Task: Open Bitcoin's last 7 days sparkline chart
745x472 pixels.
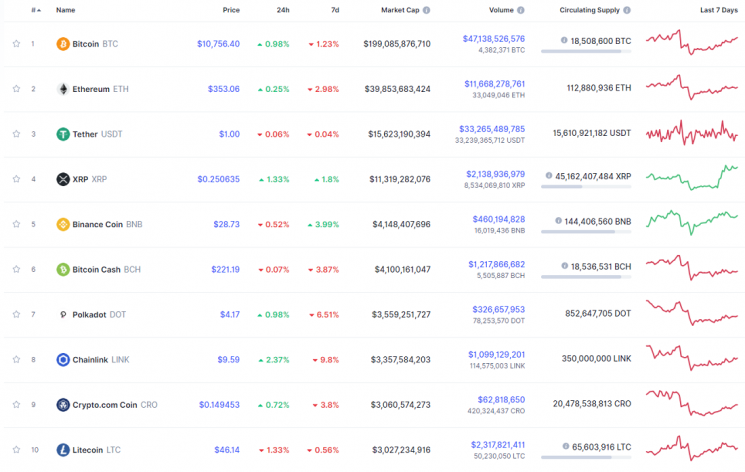Action: [x=692, y=42]
